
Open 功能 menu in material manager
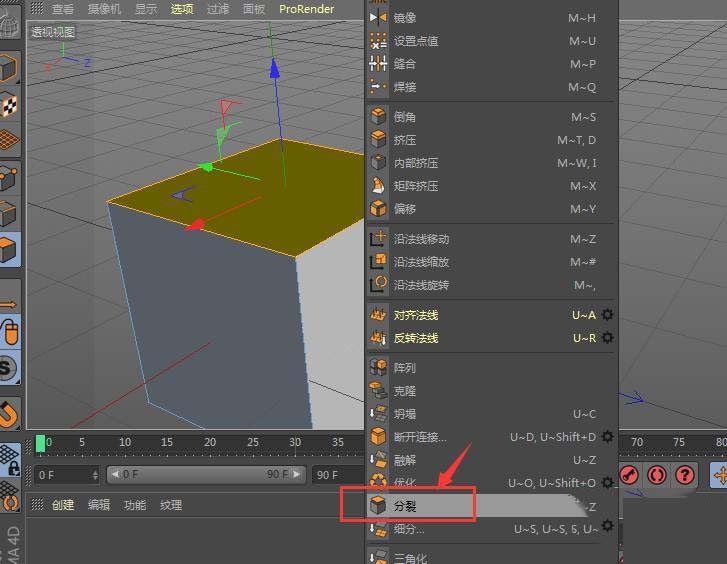pyautogui.click(x=135, y=505)
